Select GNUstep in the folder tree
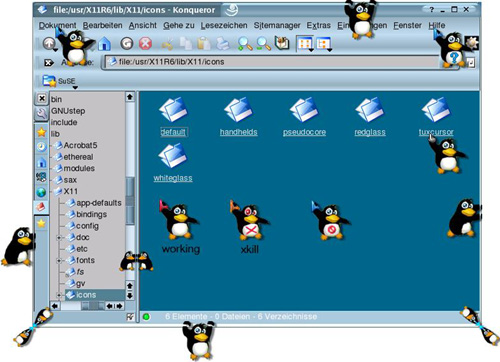 pyautogui.click(x=68, y=111)
